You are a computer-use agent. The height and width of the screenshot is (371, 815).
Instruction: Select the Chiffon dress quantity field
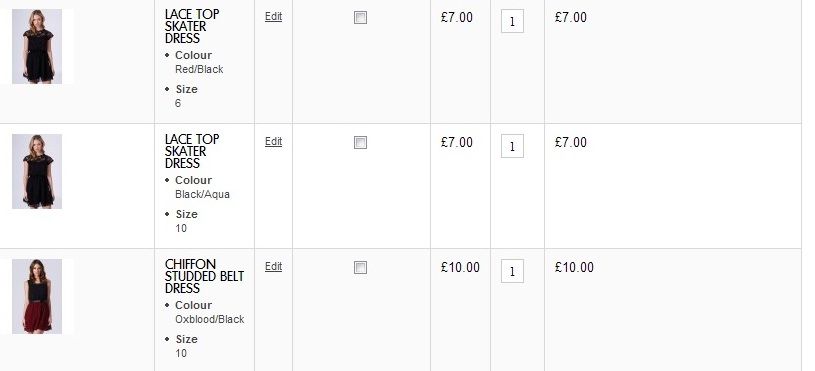[512, 271]
